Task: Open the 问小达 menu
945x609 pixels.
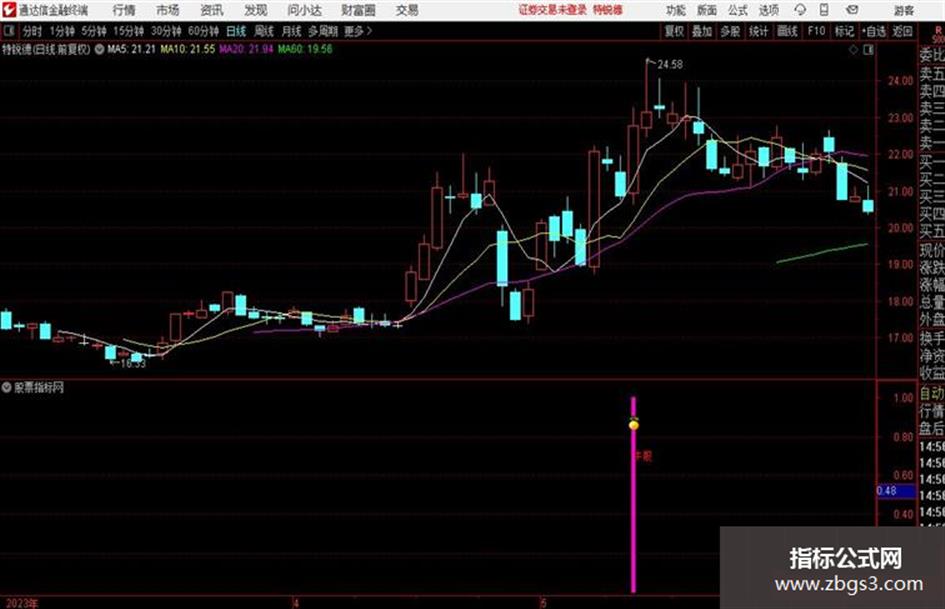Action: (304, 10)
